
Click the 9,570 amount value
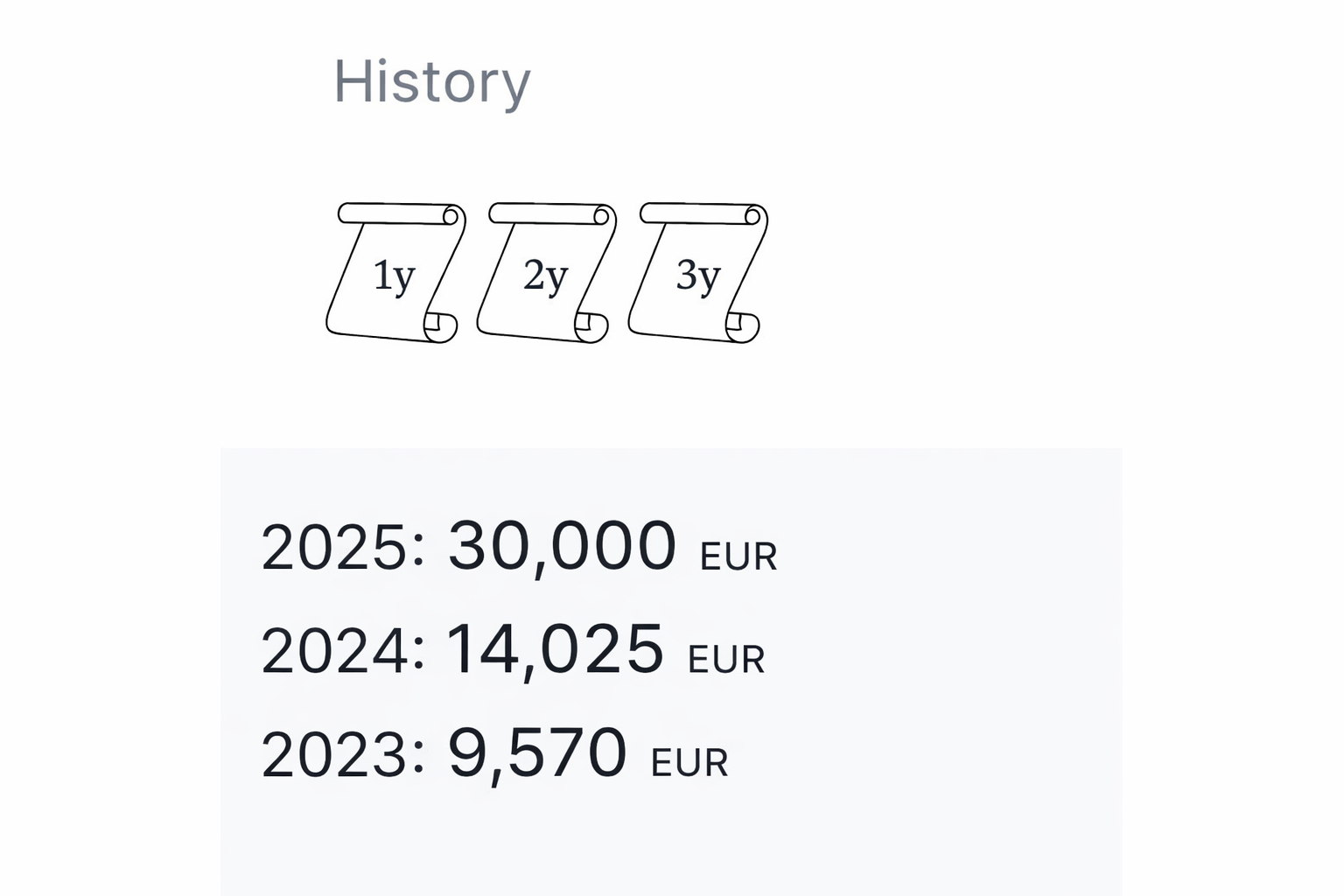536,752
